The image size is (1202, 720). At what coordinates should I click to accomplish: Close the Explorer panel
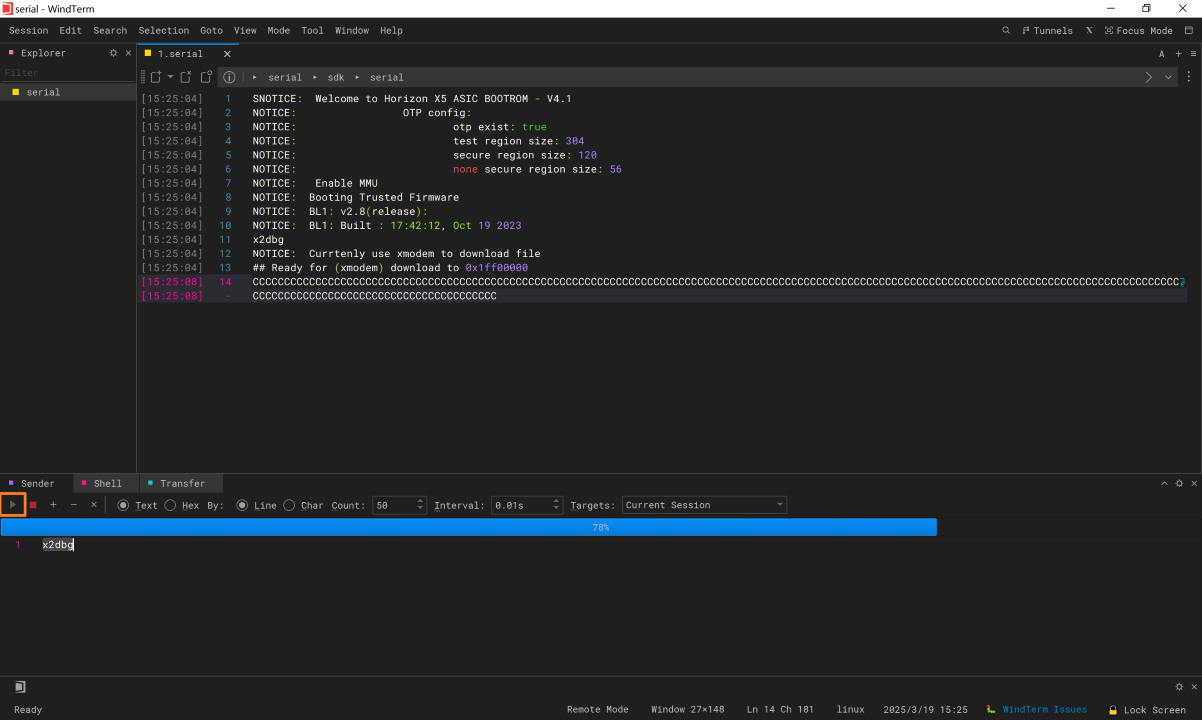[x=128, y=53]
